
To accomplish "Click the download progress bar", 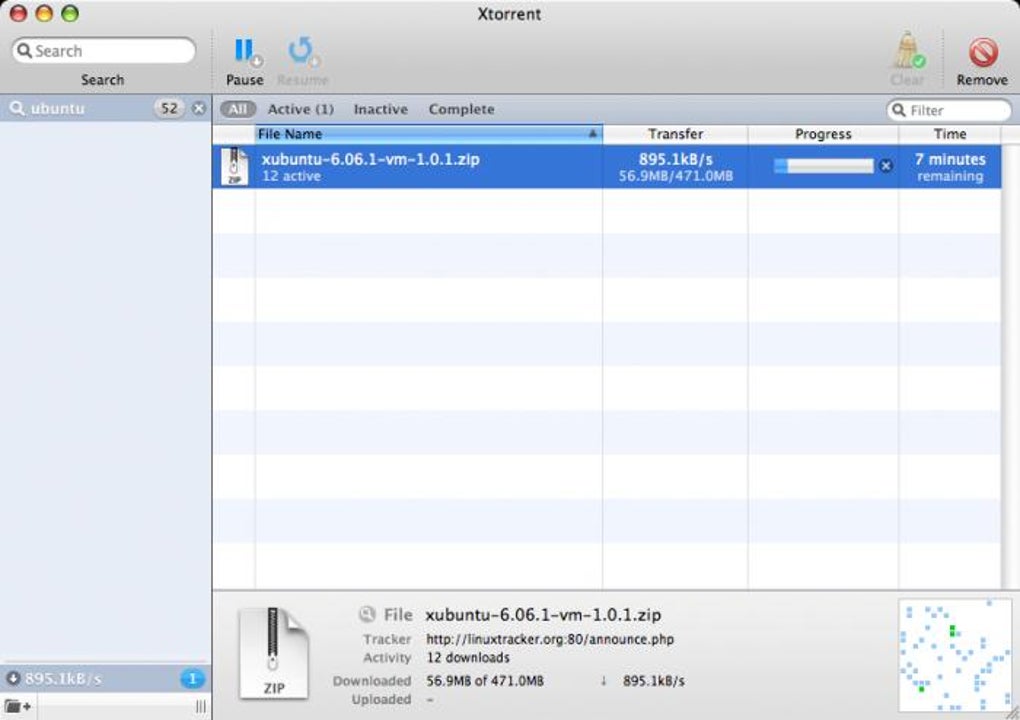I will (824, 166).
